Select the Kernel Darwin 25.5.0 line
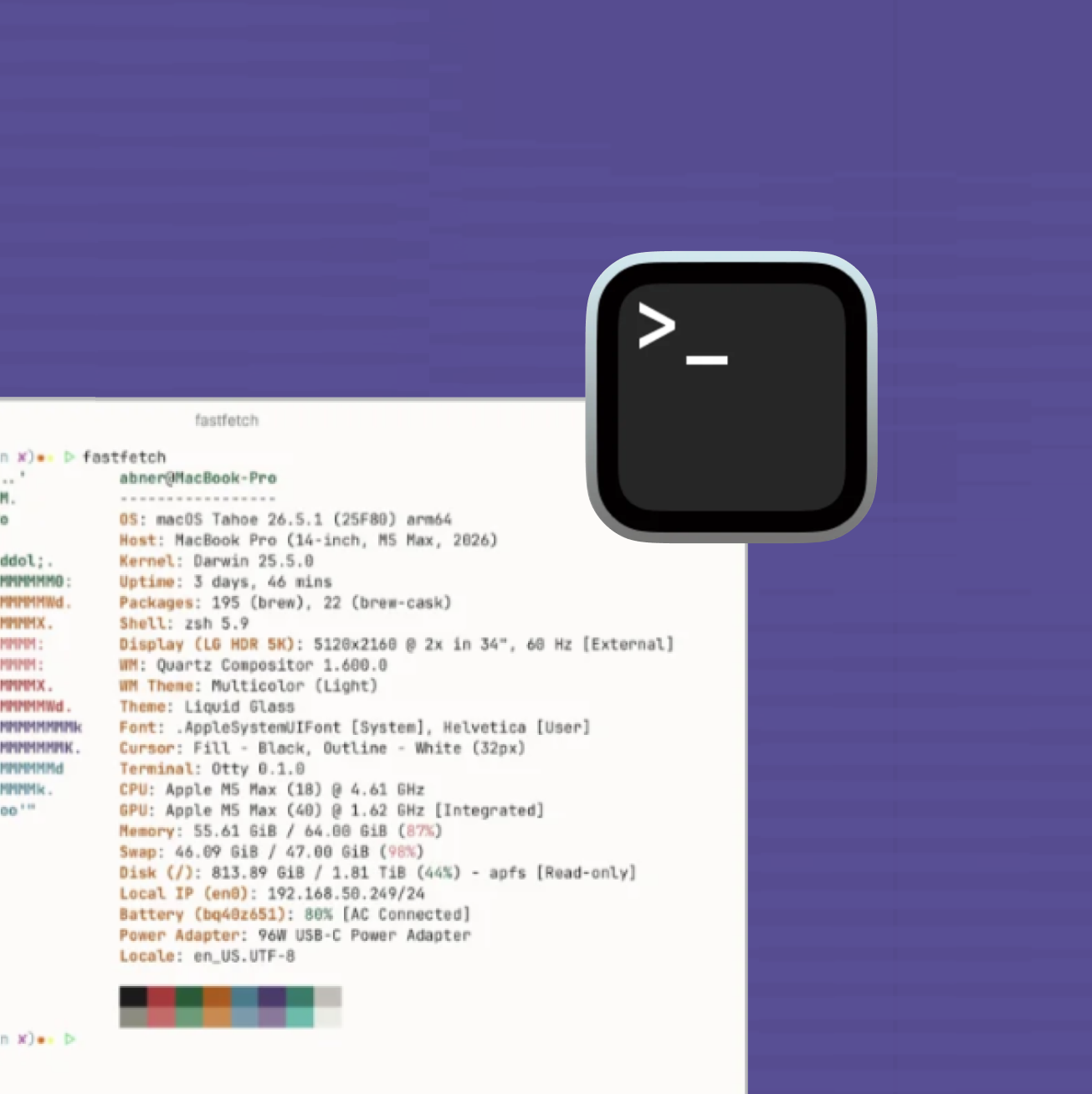Image resolution: width=1092 pixels, height=1094 pixels. [x=216, y=561]
